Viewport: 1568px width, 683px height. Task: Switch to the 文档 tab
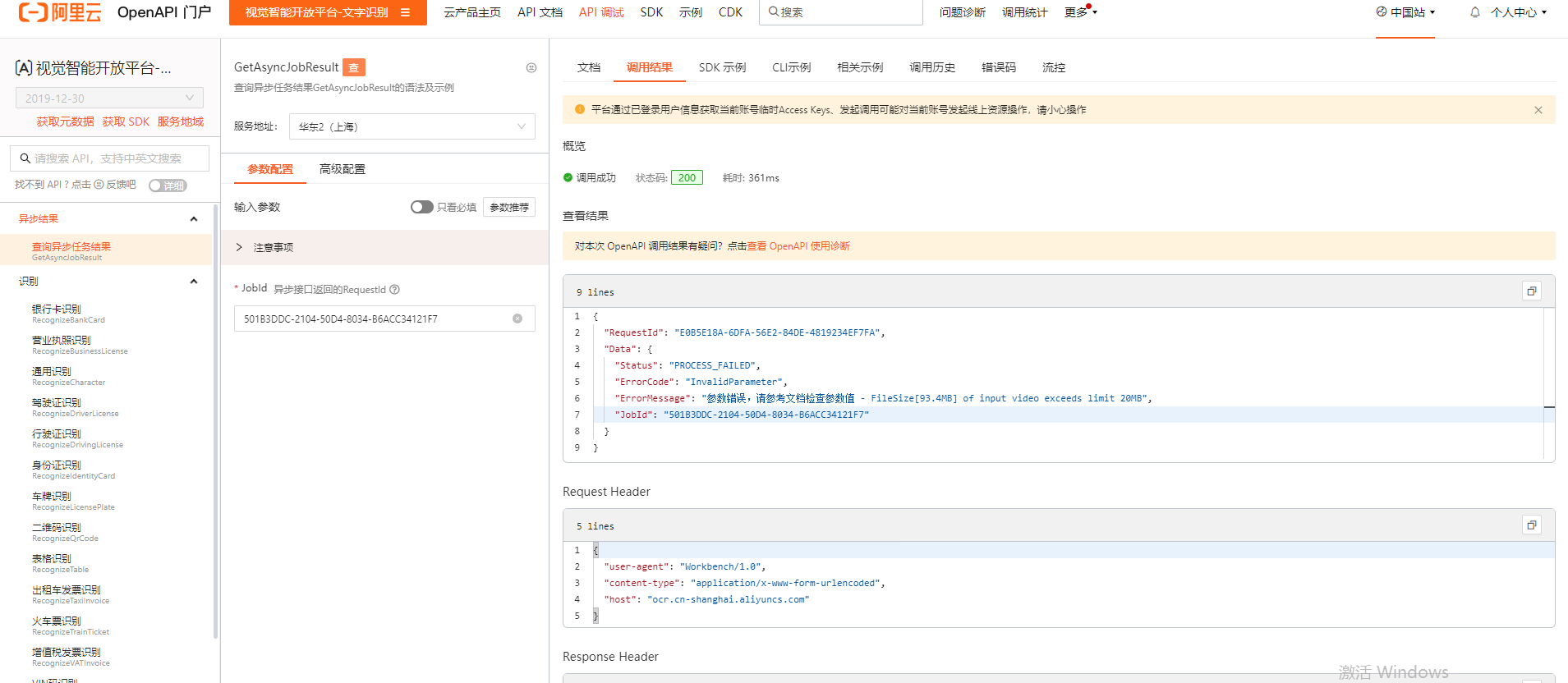(x=589, y=67)
